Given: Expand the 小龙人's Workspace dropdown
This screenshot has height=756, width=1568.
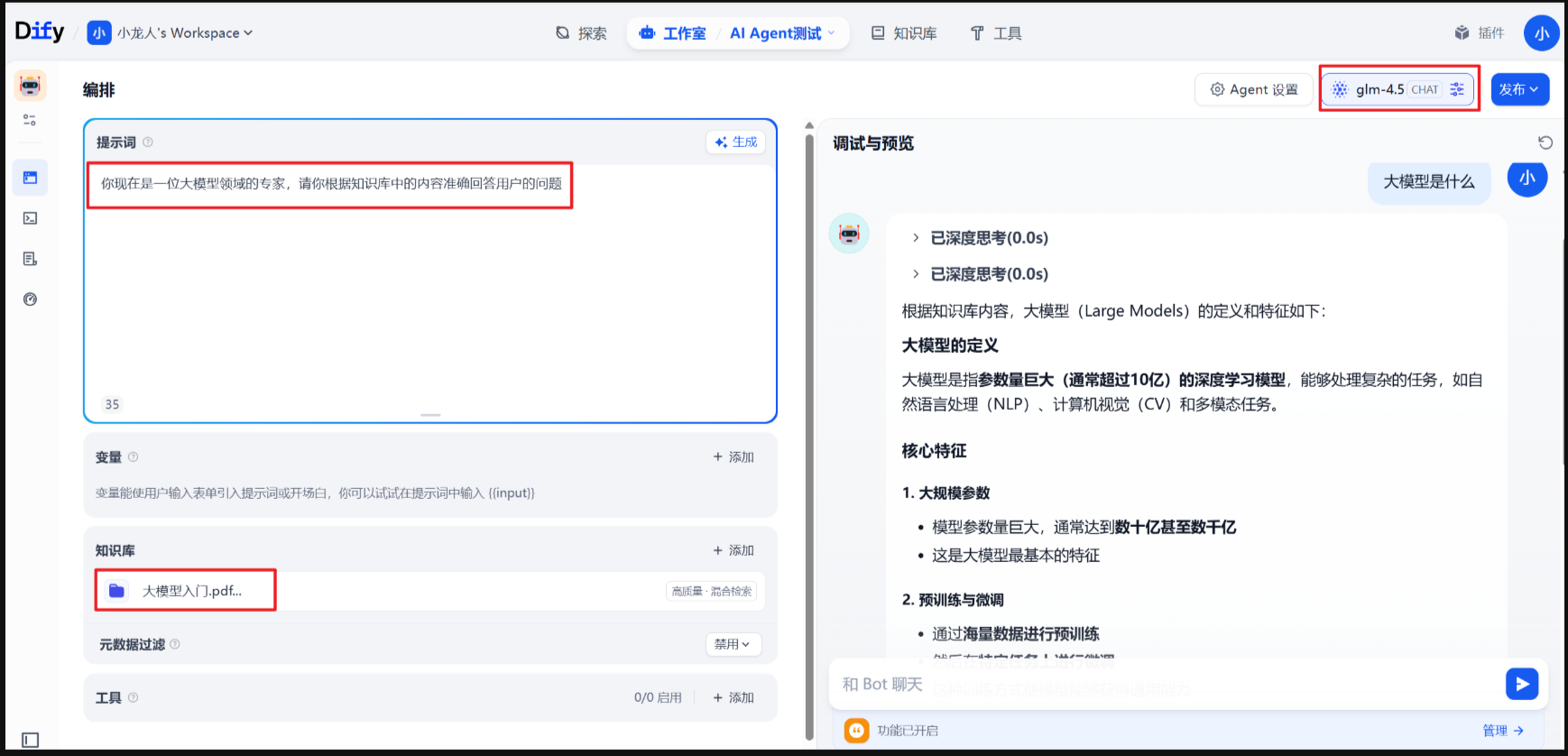Looking at the screenshot, I should [x=185, y=33].
